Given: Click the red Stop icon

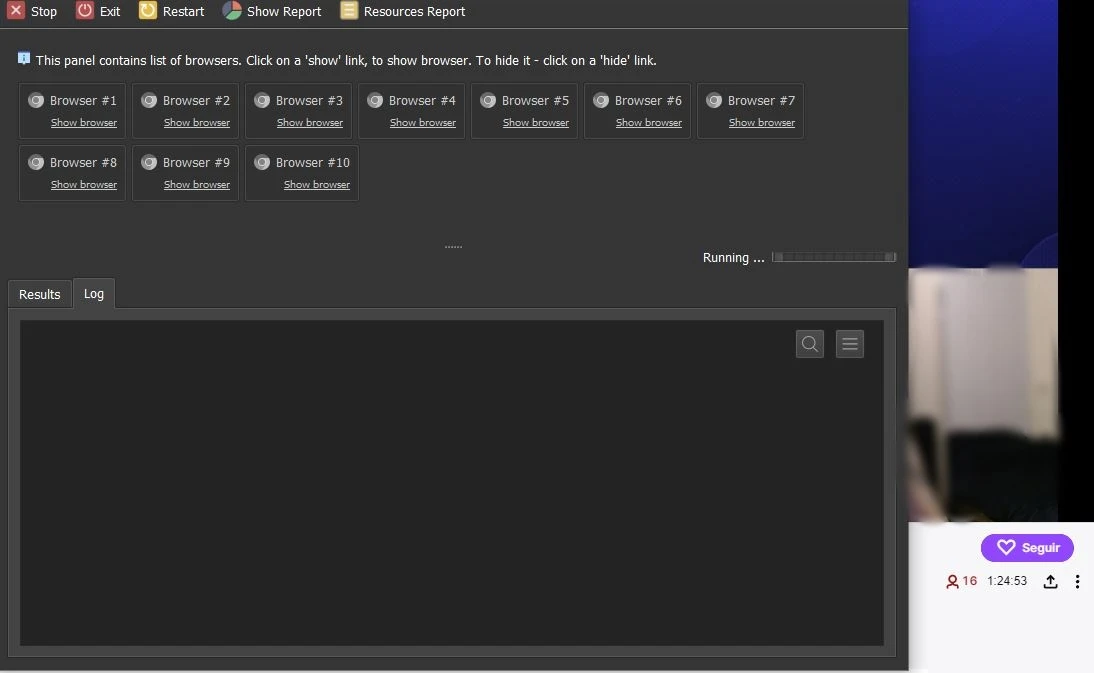Looking at the screenshot, I should pos(16,11).
